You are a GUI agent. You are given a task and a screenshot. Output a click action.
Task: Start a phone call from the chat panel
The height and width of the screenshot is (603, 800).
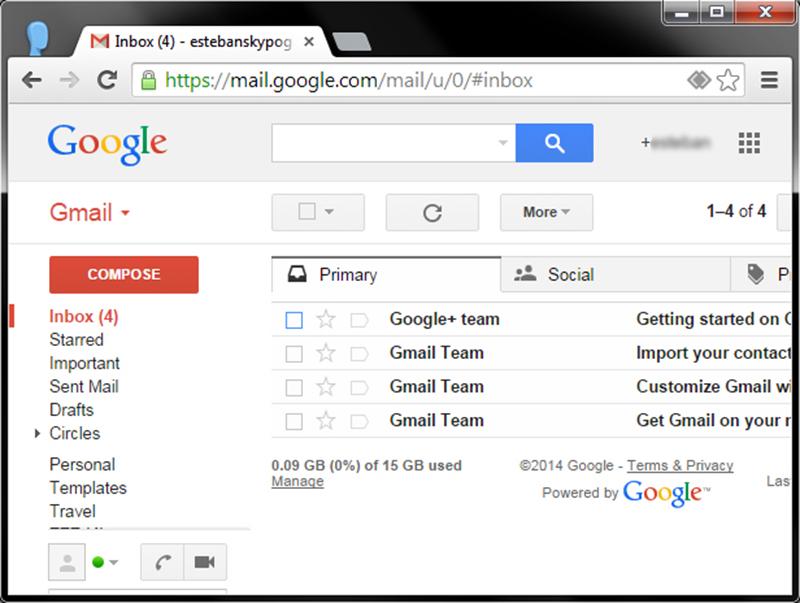(x=162, y=562)
